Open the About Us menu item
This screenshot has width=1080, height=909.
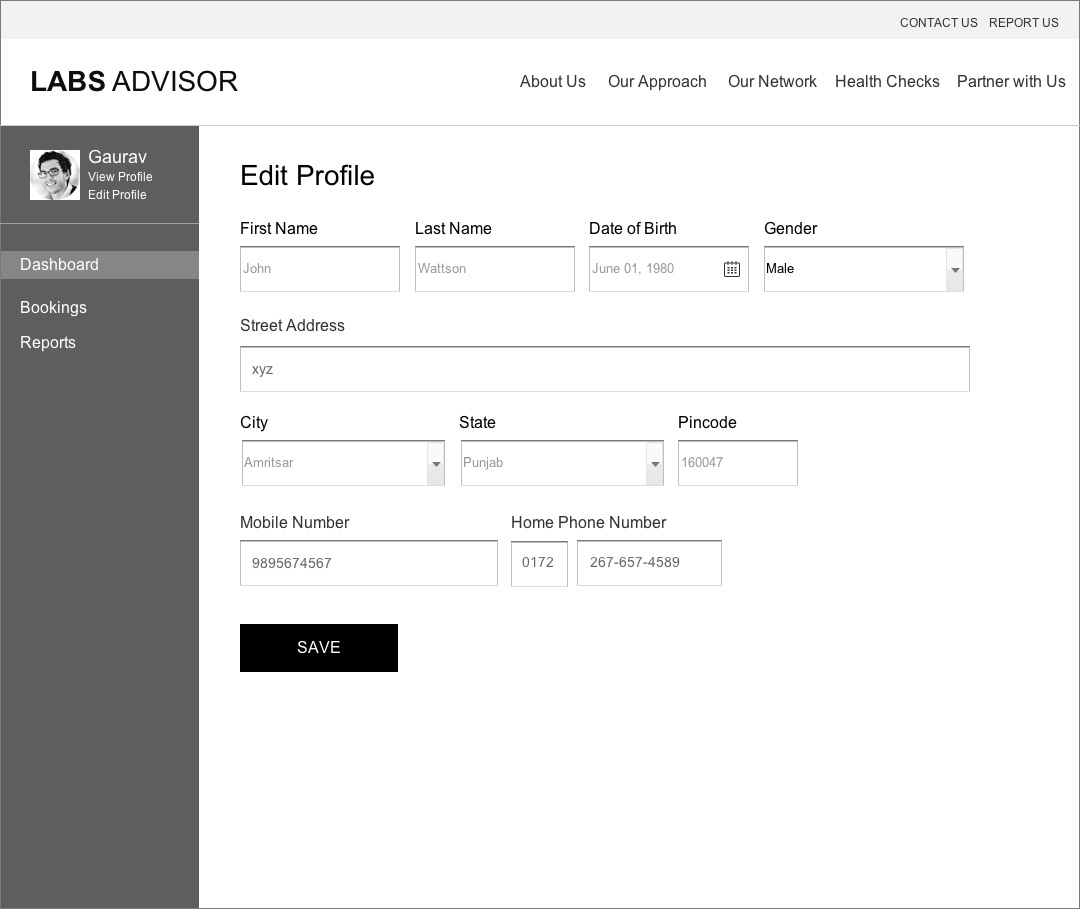552,82
